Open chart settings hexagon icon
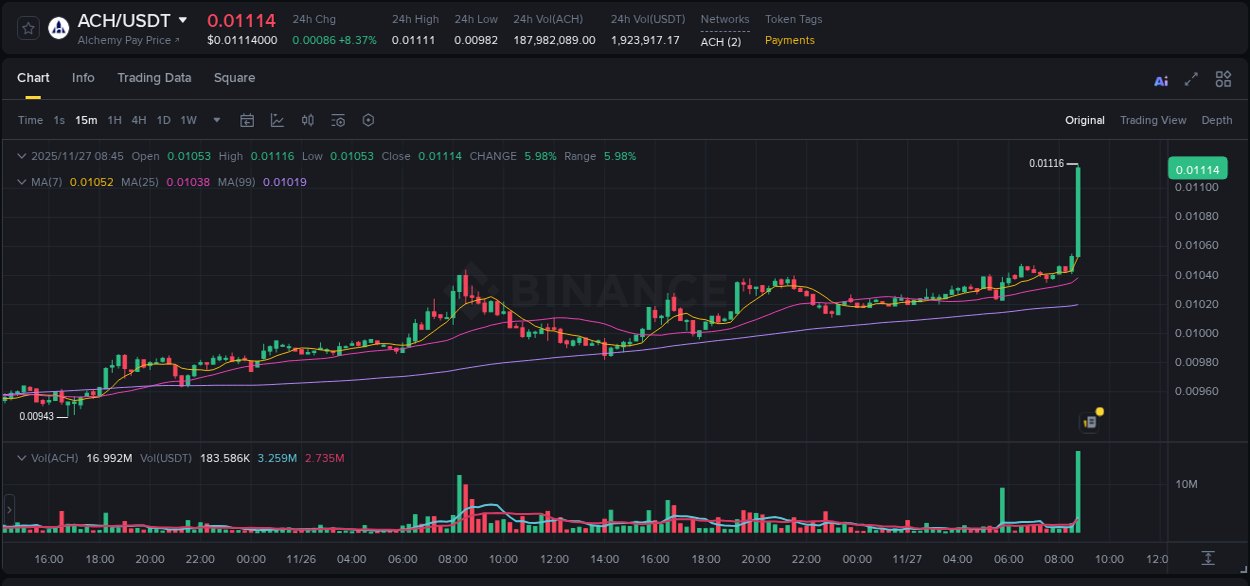Screen dimensions: 1250x586 [368, 120]
